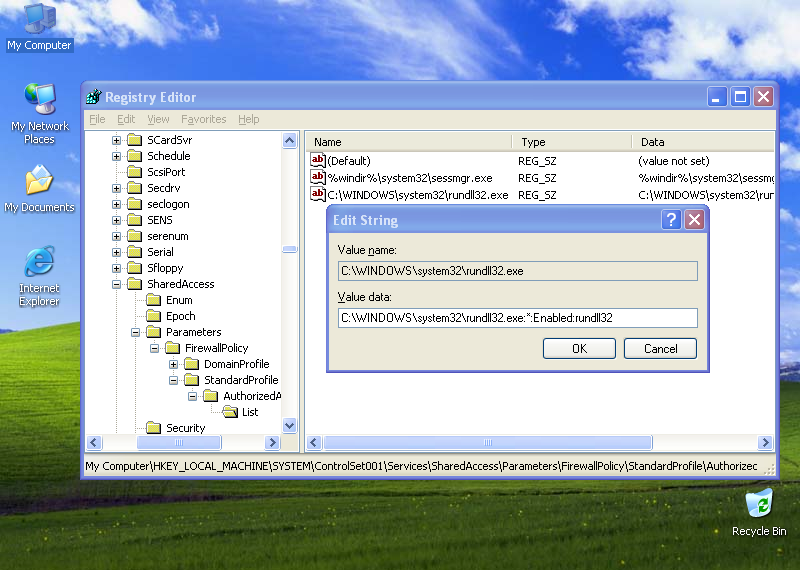The image size is (800, 570).
Task: Click the SENS folder icon
Action: [135, 220]
